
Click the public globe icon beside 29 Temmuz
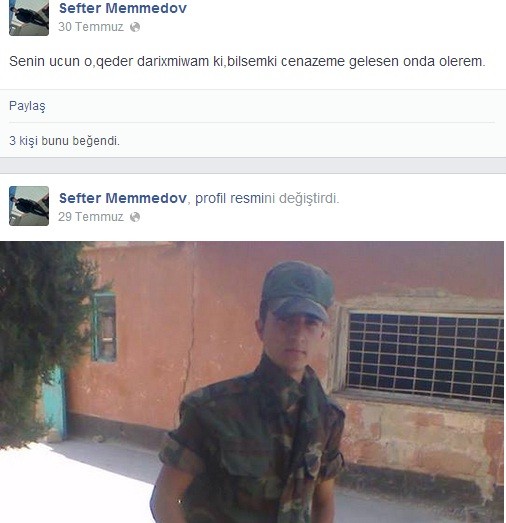(x=135, y=217)
